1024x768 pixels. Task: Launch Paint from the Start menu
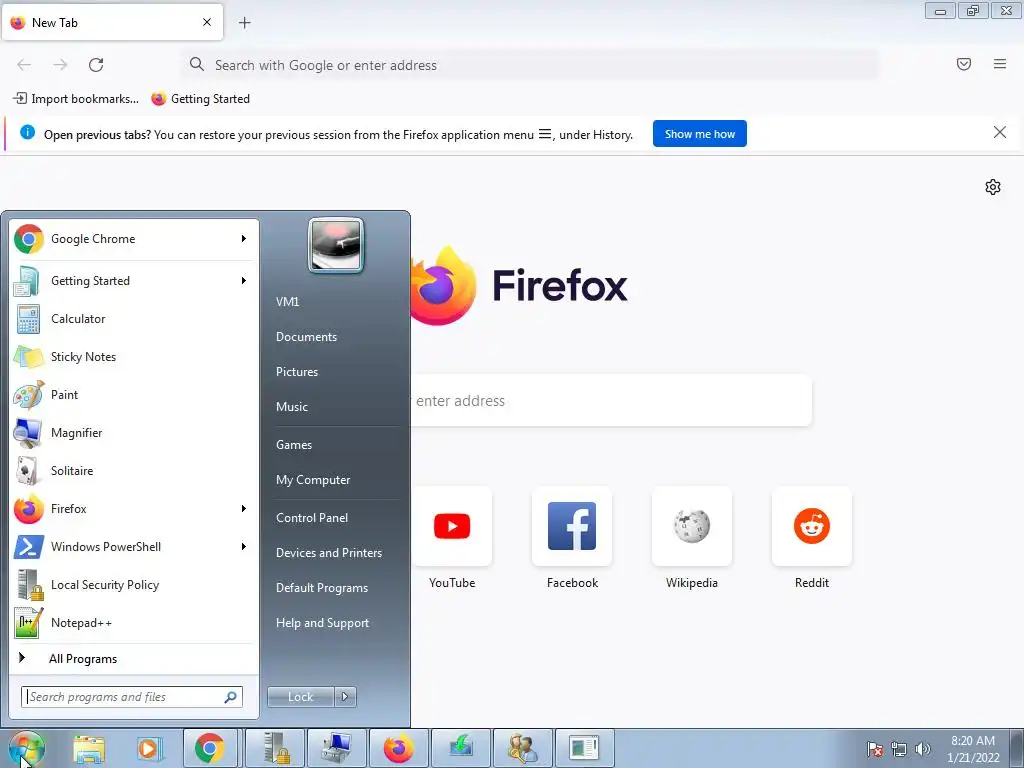[134, 394]
